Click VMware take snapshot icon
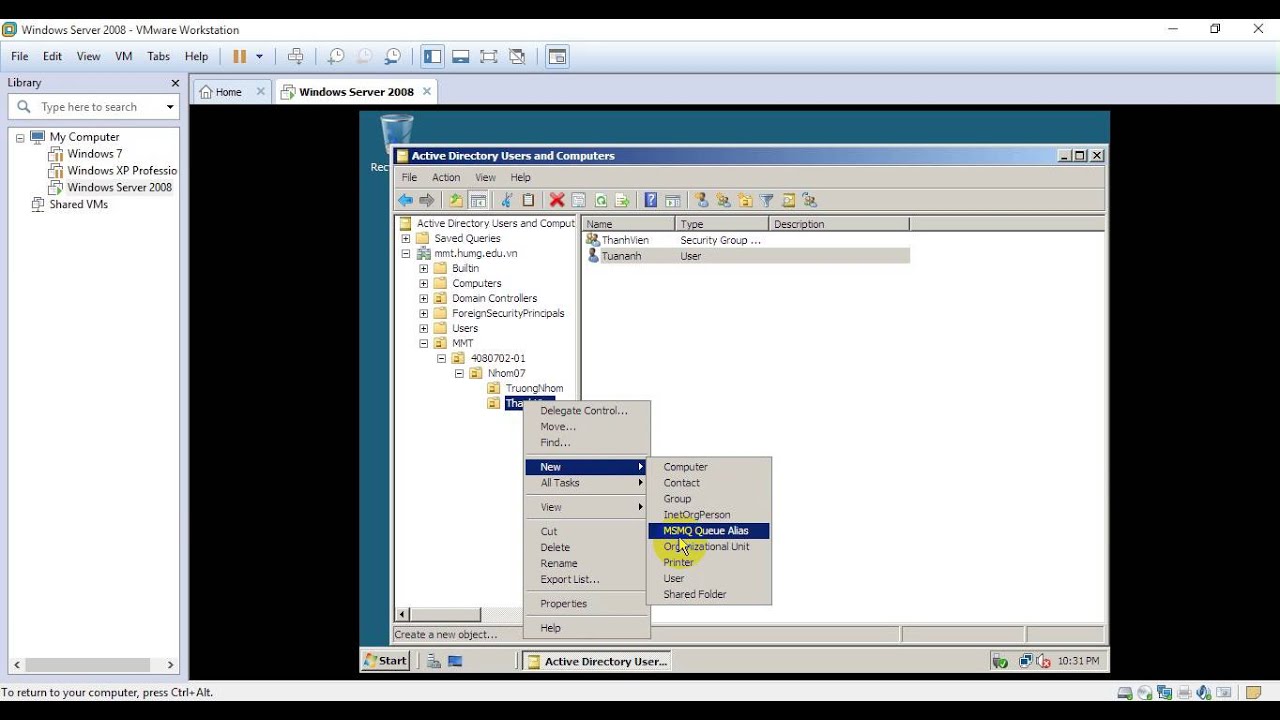The height and width of the screenshot is (720, 1280). 336,57
